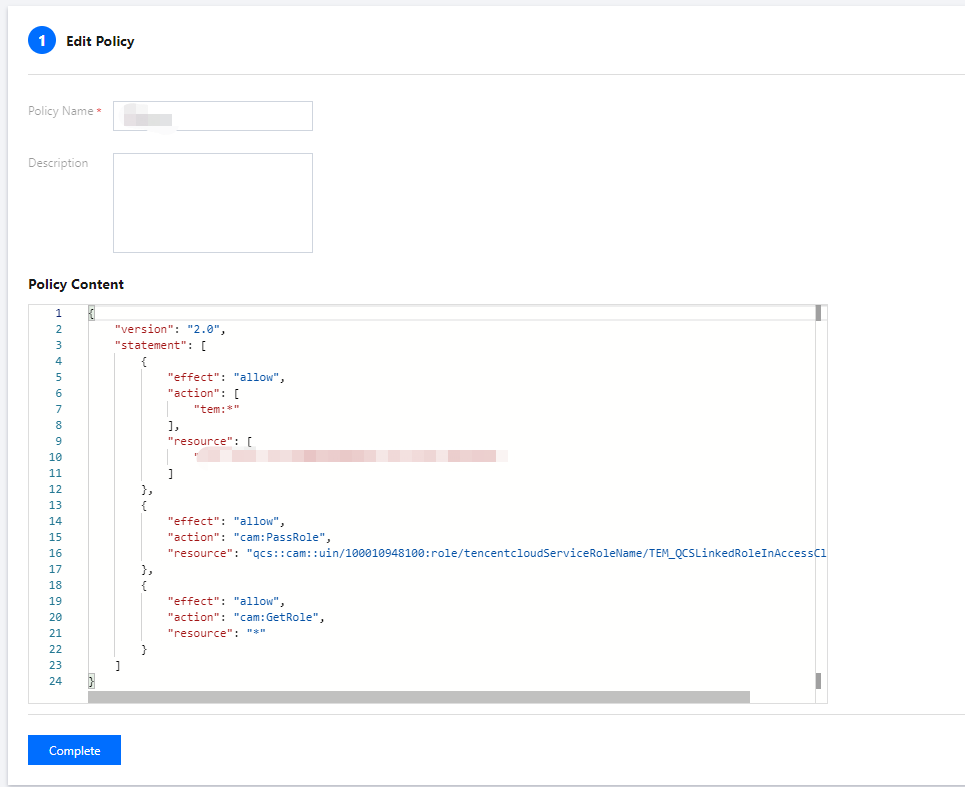Click the "version" key in the policy
The image size is (965, 787).
click(143, 329)
